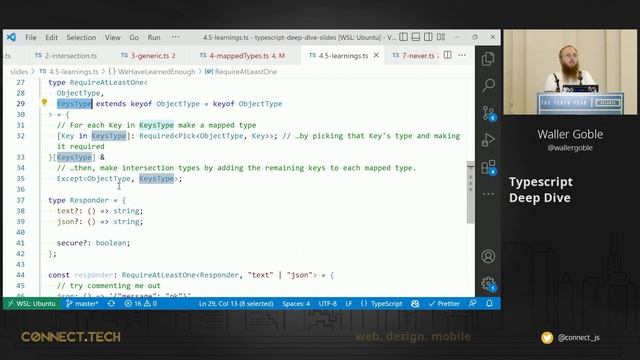Open the Manage gear icon
This screenshot has width=640, height=360.
[x=489, y=284]
